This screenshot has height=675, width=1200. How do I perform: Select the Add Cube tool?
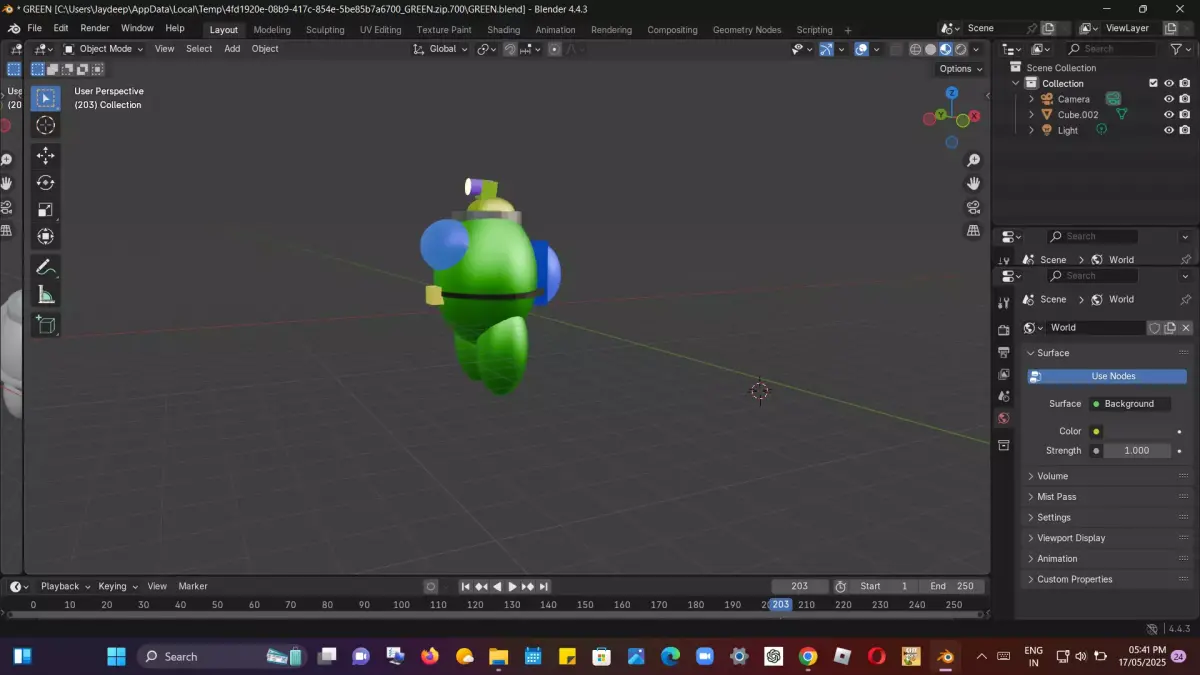pos(45,324)
